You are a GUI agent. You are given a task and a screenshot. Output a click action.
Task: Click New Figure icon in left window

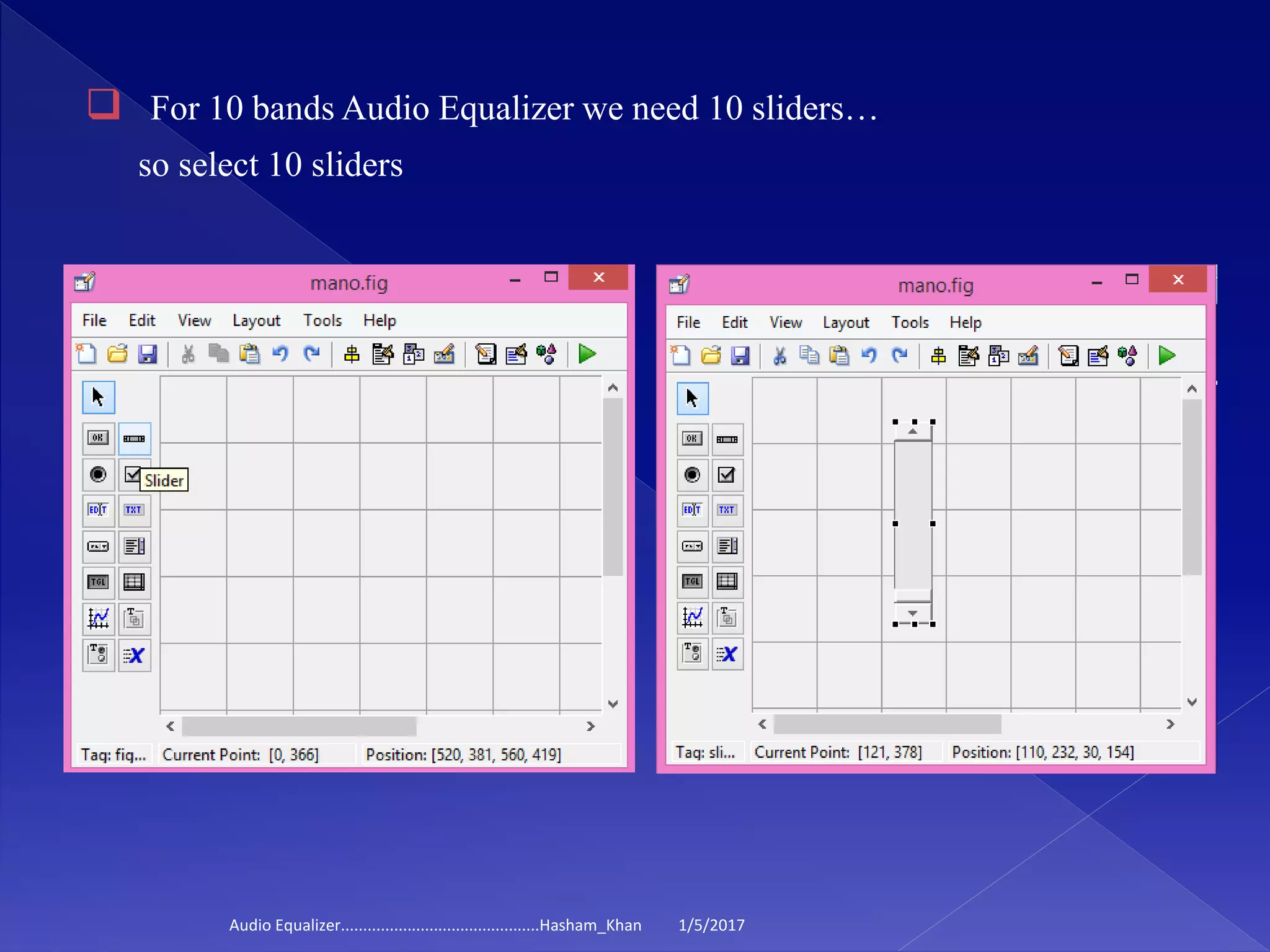click(86, 354)
